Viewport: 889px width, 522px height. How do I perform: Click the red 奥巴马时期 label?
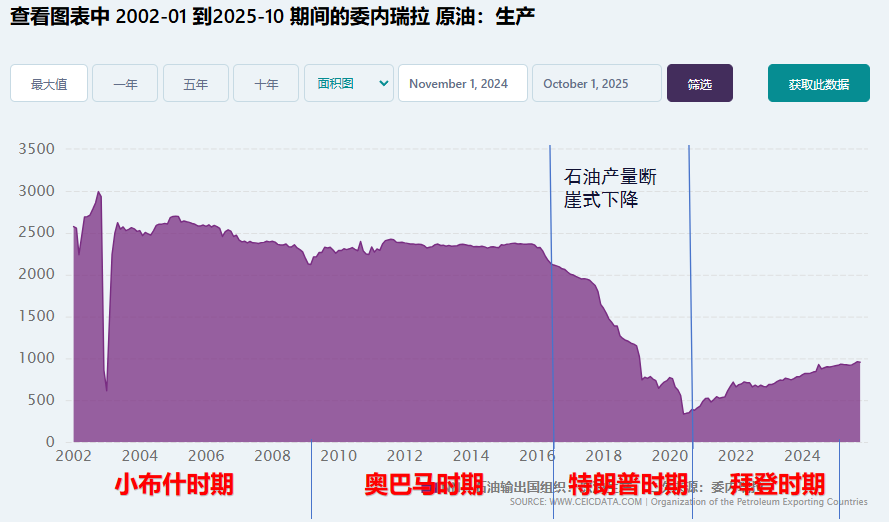click(x=424, y=485)
